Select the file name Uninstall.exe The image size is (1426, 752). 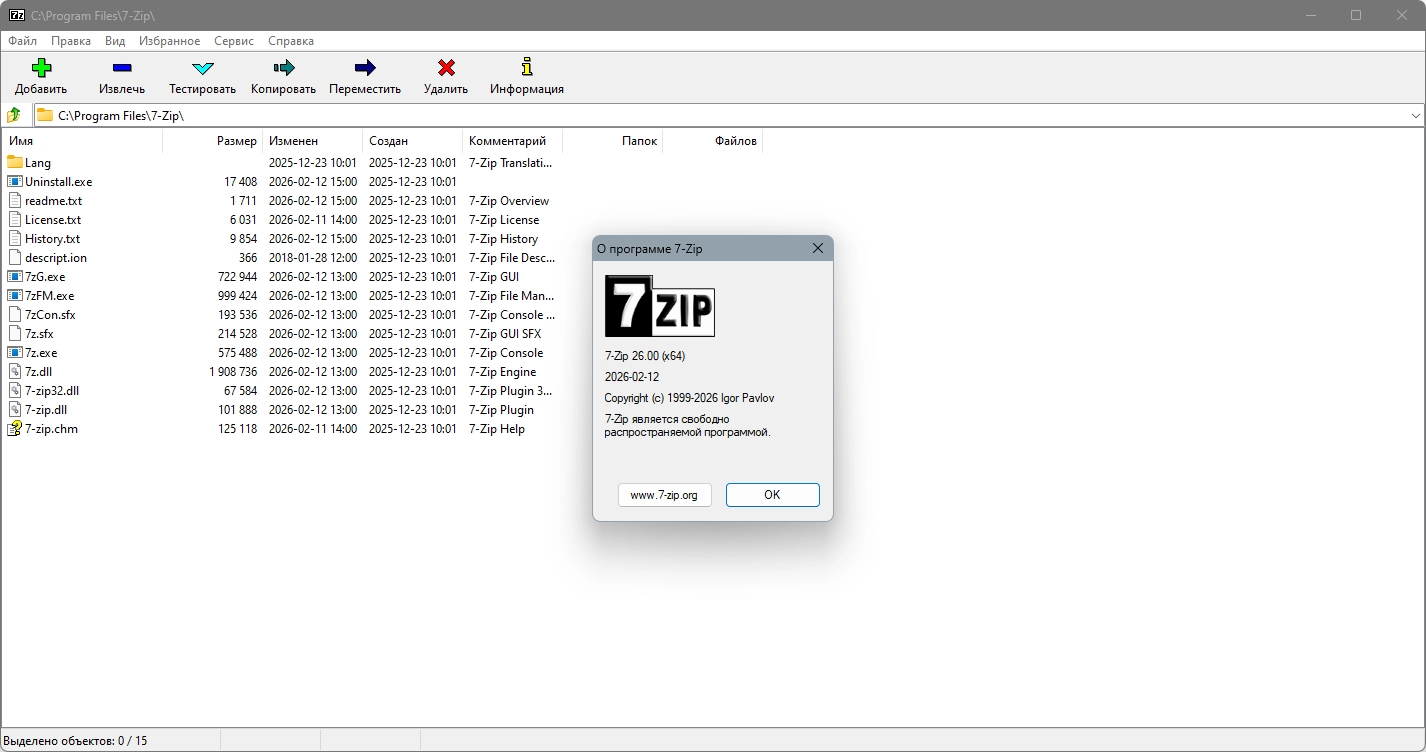[x=58, y=182]
